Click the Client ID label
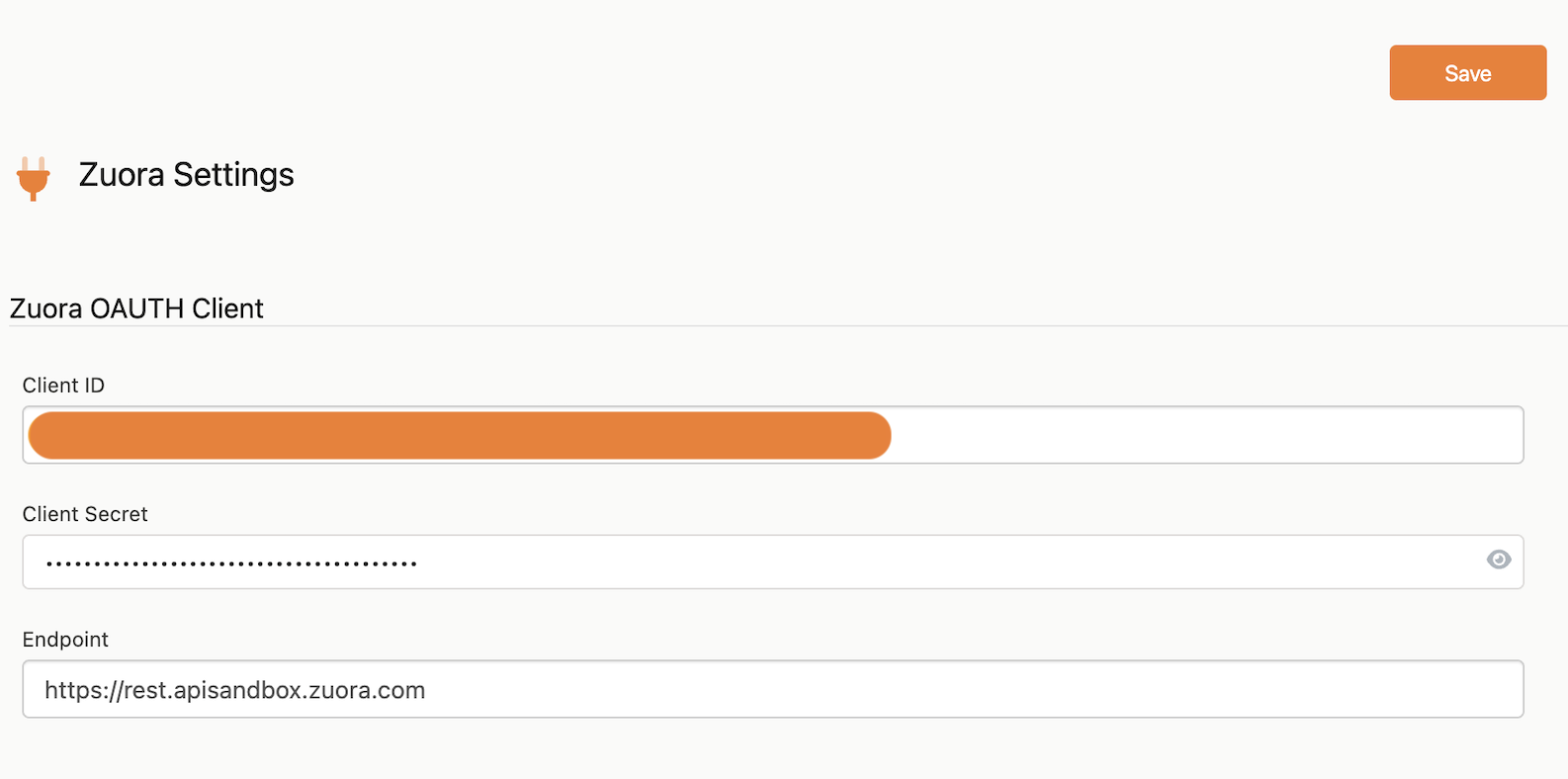Screen dimensions: 1568x779 point(63,386)
